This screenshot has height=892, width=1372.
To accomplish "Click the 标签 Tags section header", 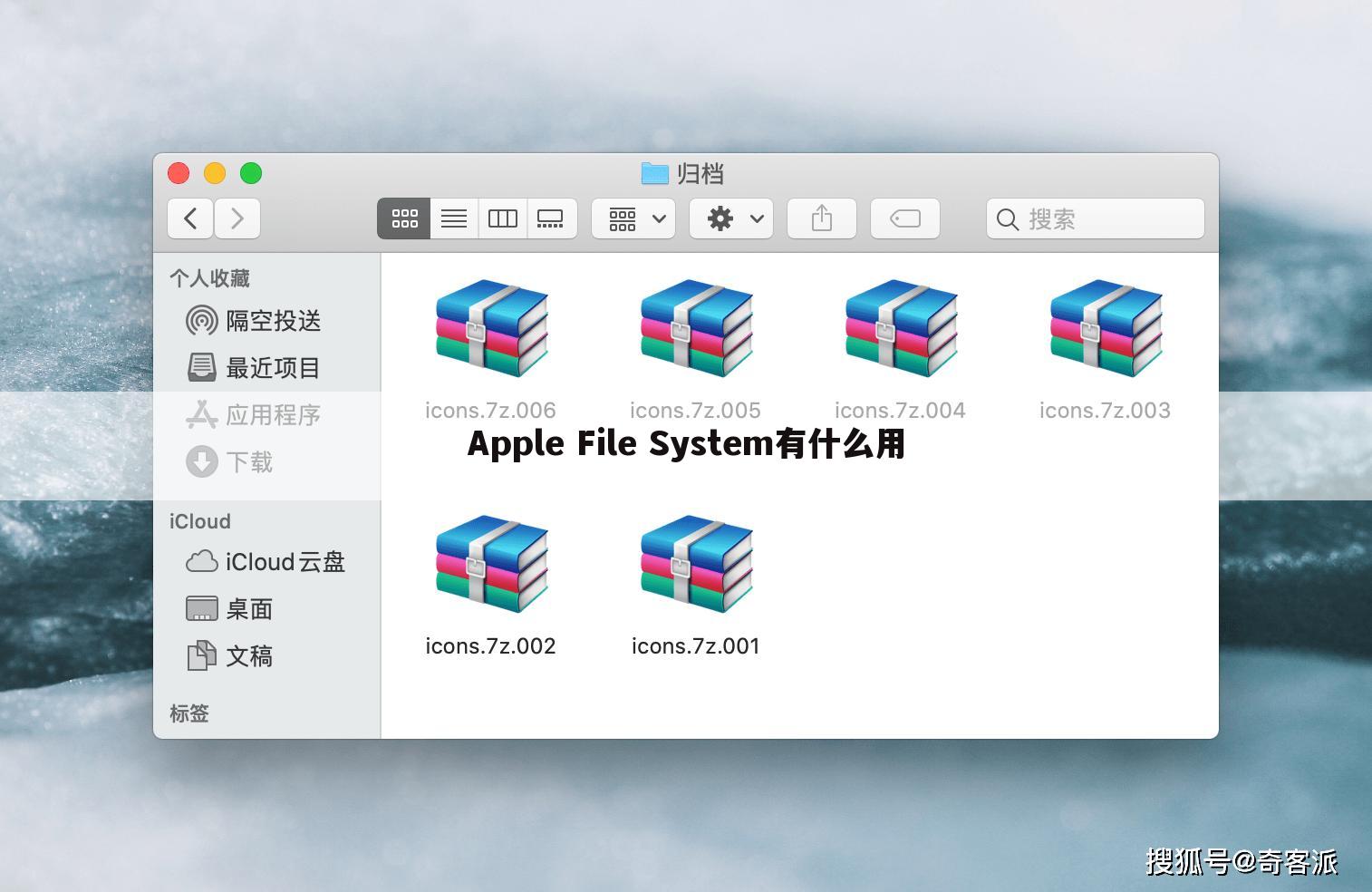I will 189,713.
